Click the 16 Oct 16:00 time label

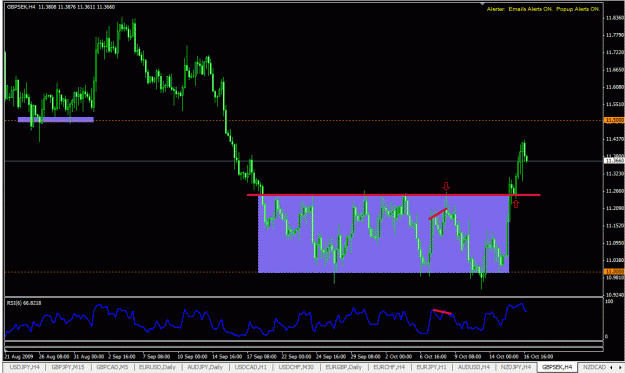(x=539, y=357)
